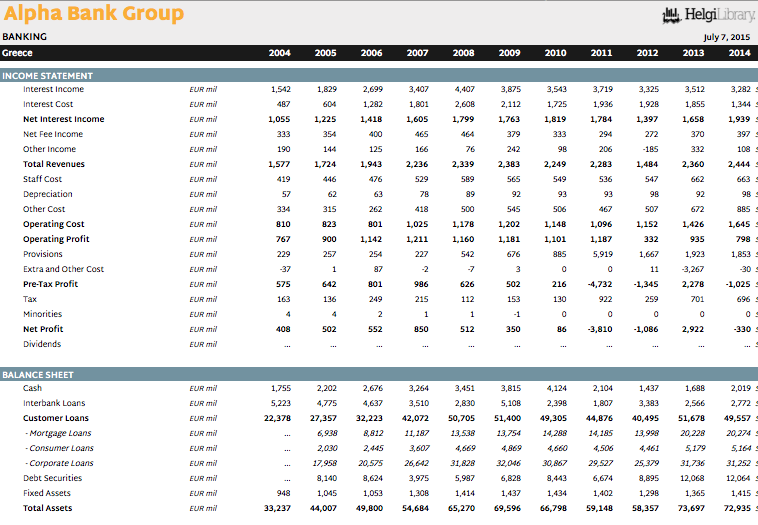Select Corporate Loans 2009 value 32,046
This screenshot has width=758, height=525.
pyautogui.click(x=509, y=463)
